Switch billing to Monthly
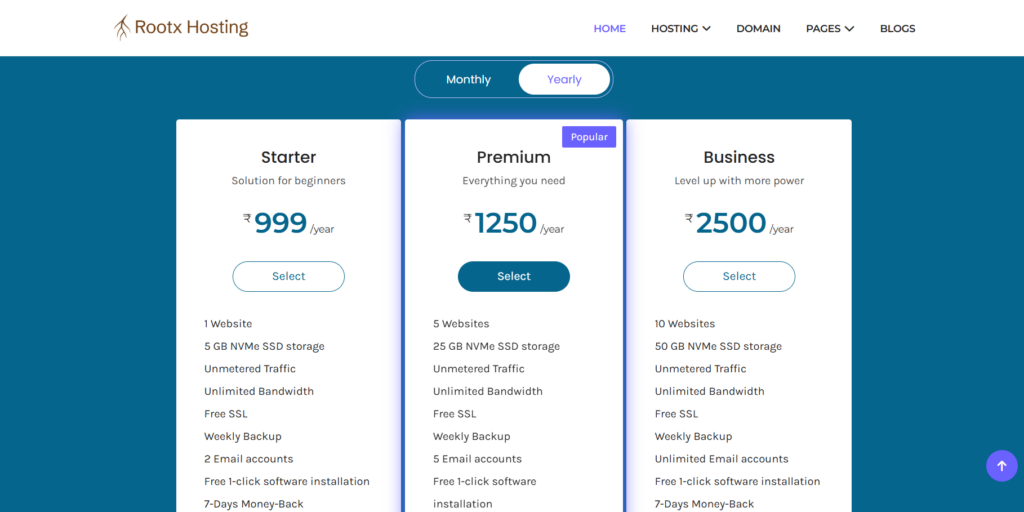Screen dimensions: 1024x512 click(x=468, y=80)
